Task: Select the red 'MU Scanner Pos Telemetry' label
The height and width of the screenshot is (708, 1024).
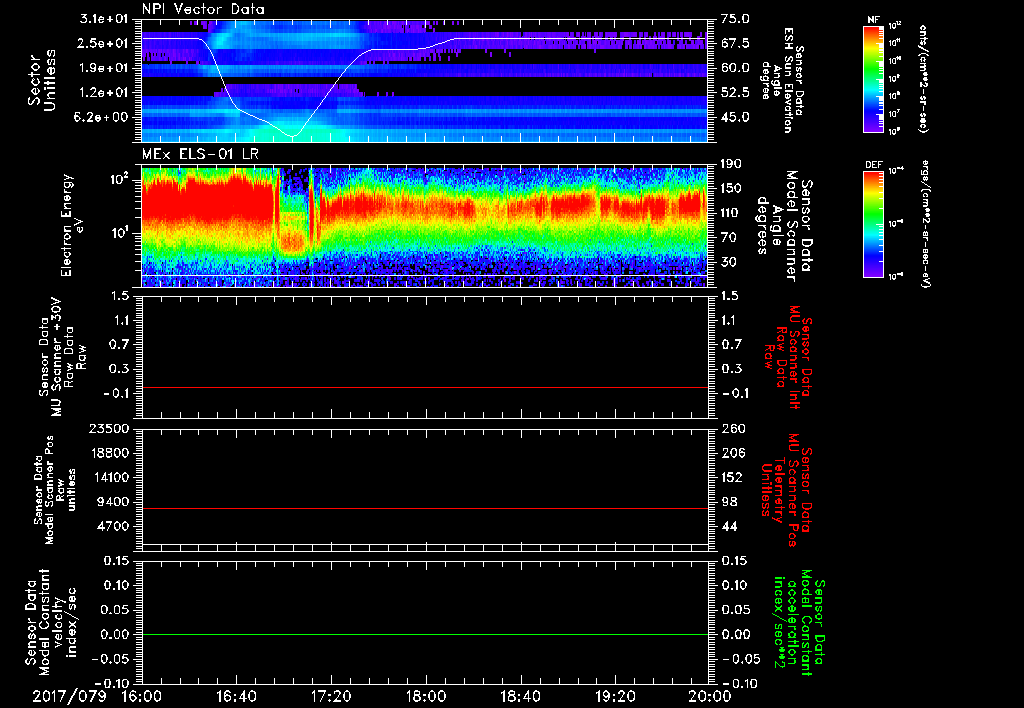Action: 784,490
